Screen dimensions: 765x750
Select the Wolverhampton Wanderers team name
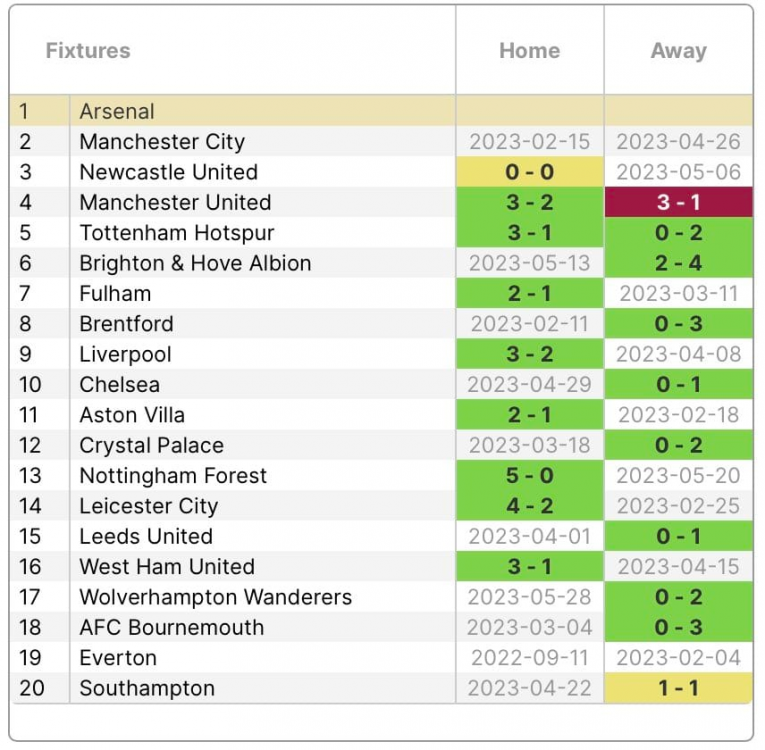(x=215, y=598)
